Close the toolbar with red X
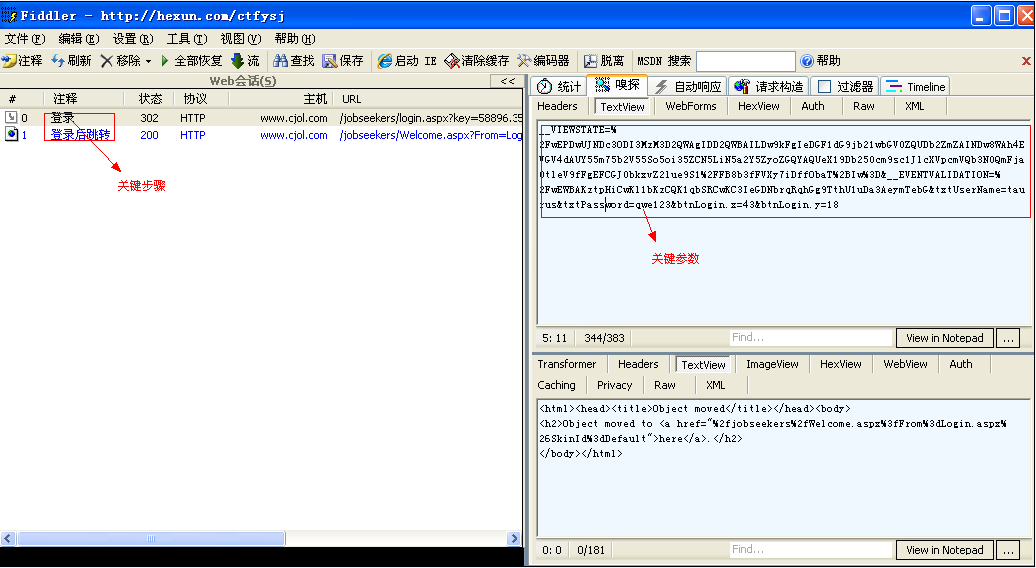Screen dimensions: 1036x568 click(1026, 61)
